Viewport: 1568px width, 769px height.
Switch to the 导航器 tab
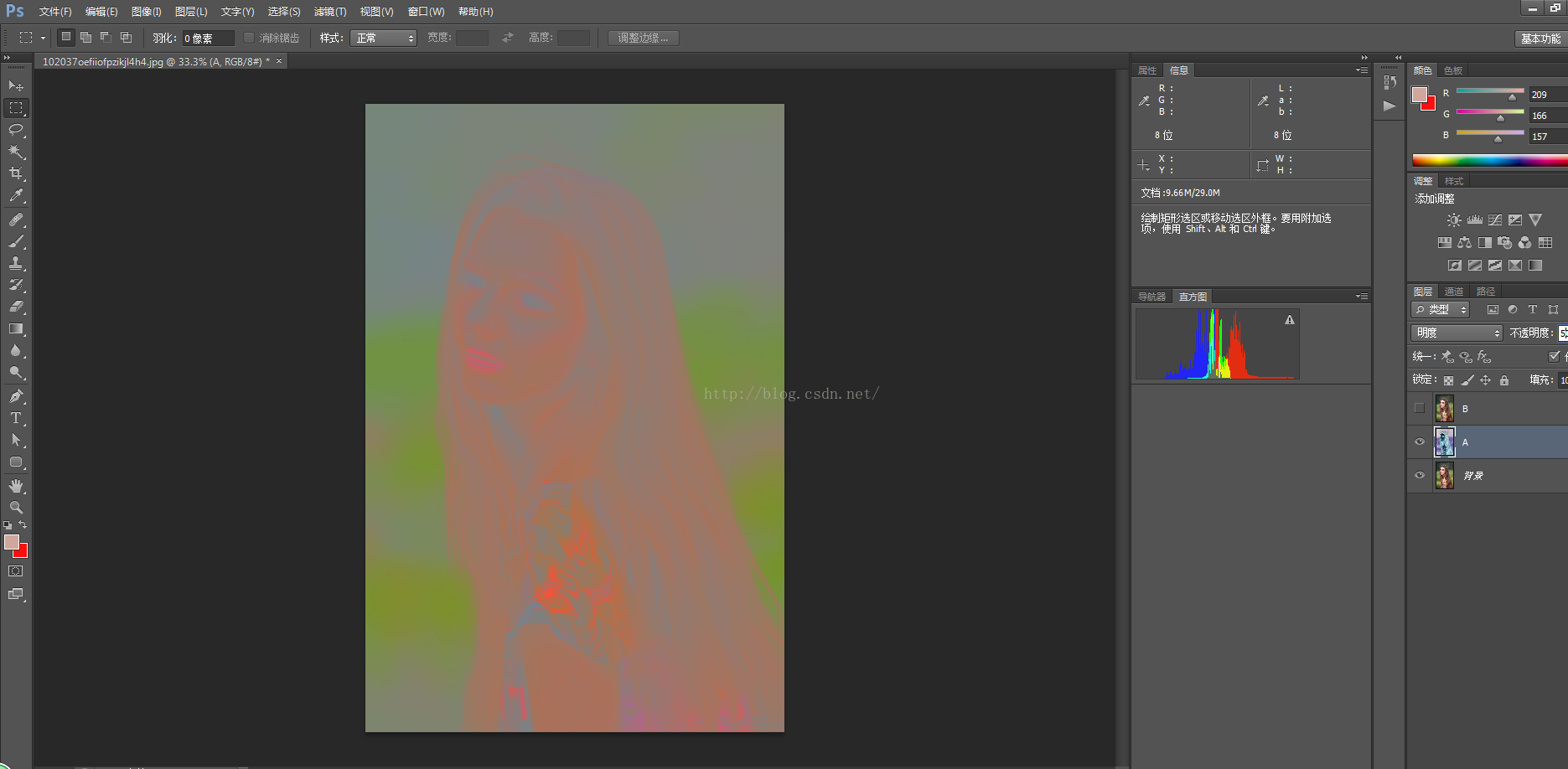[x=1151, y=297]
